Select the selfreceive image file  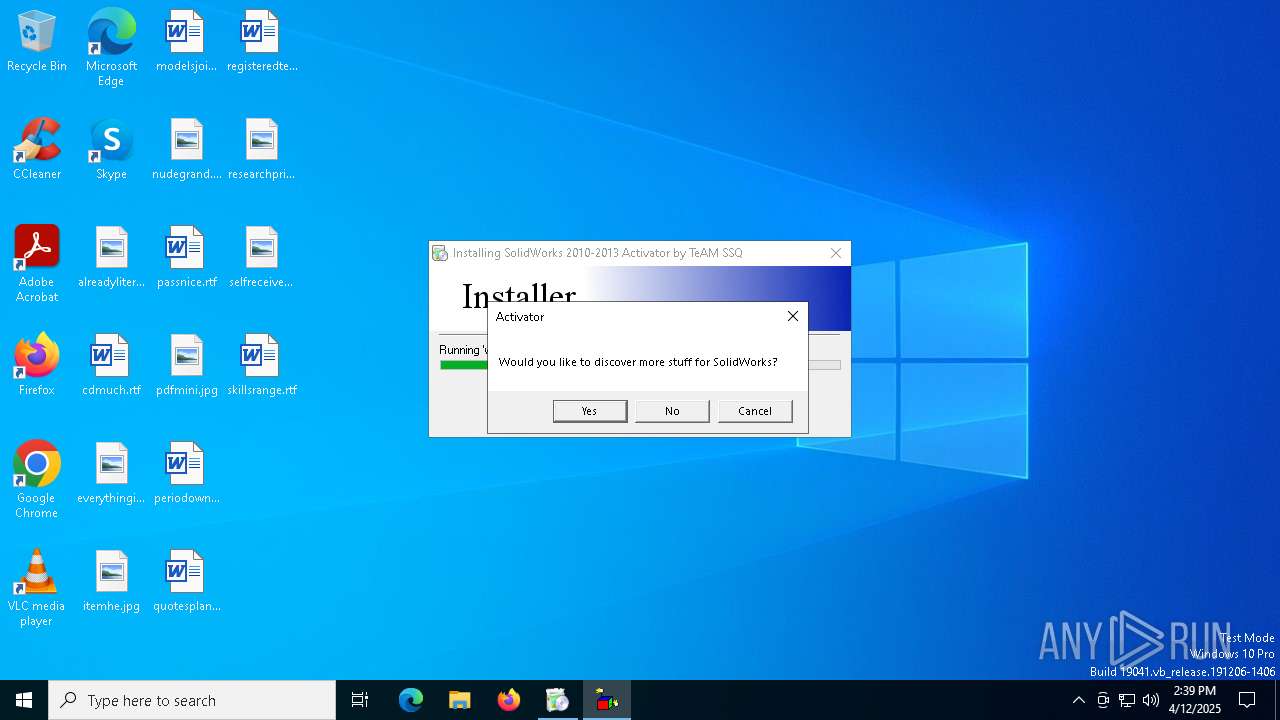pos(262,258)
